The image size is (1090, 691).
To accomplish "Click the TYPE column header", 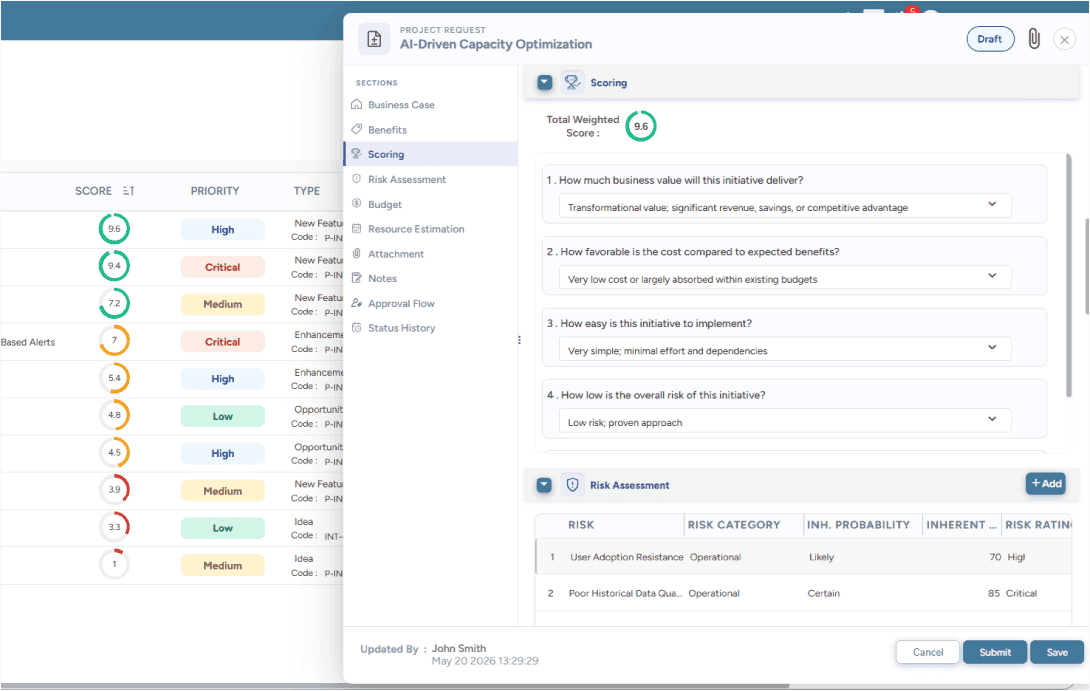I will point(307,190).
